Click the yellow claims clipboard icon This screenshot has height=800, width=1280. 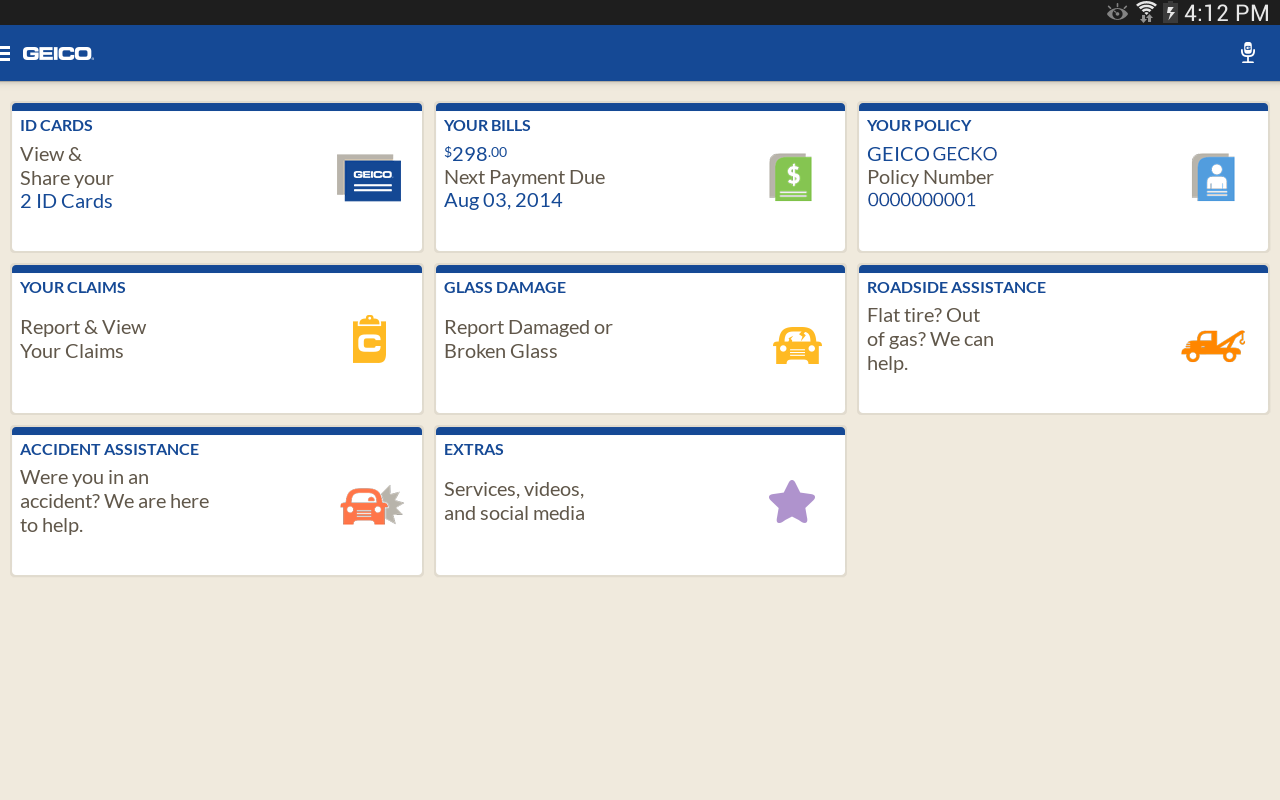pyautogui.click(x=369, y=339)
